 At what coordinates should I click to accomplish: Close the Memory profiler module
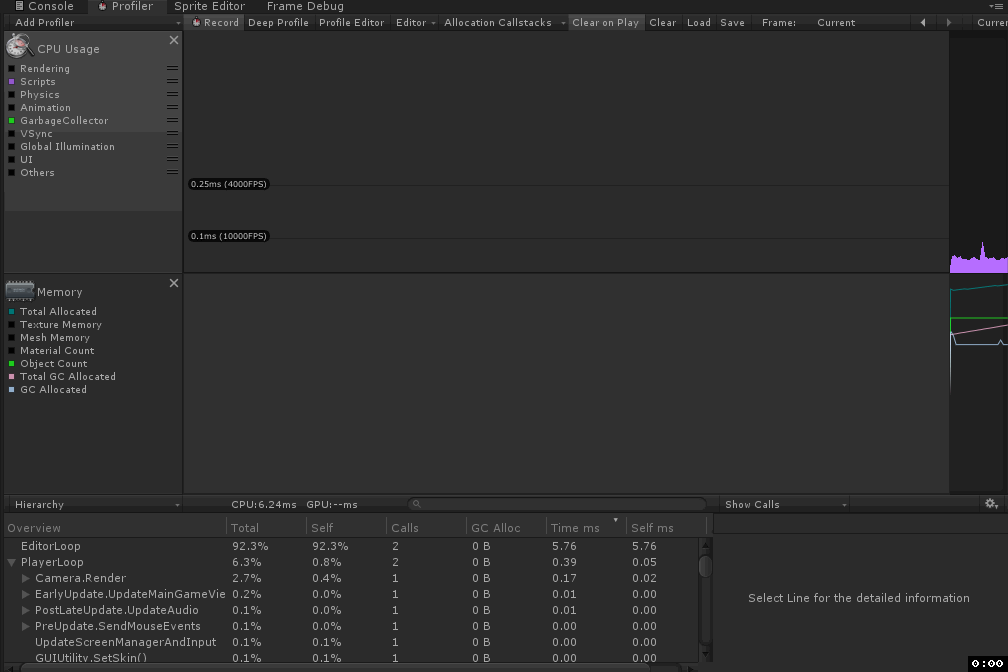(x=174, y=283)
